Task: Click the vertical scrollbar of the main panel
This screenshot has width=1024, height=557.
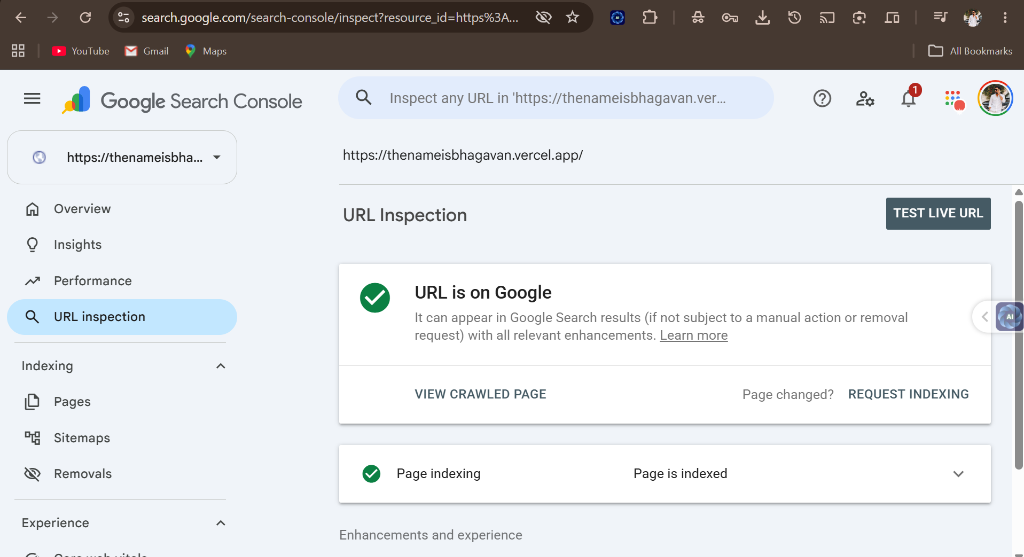Action: tap(1018, 334)
